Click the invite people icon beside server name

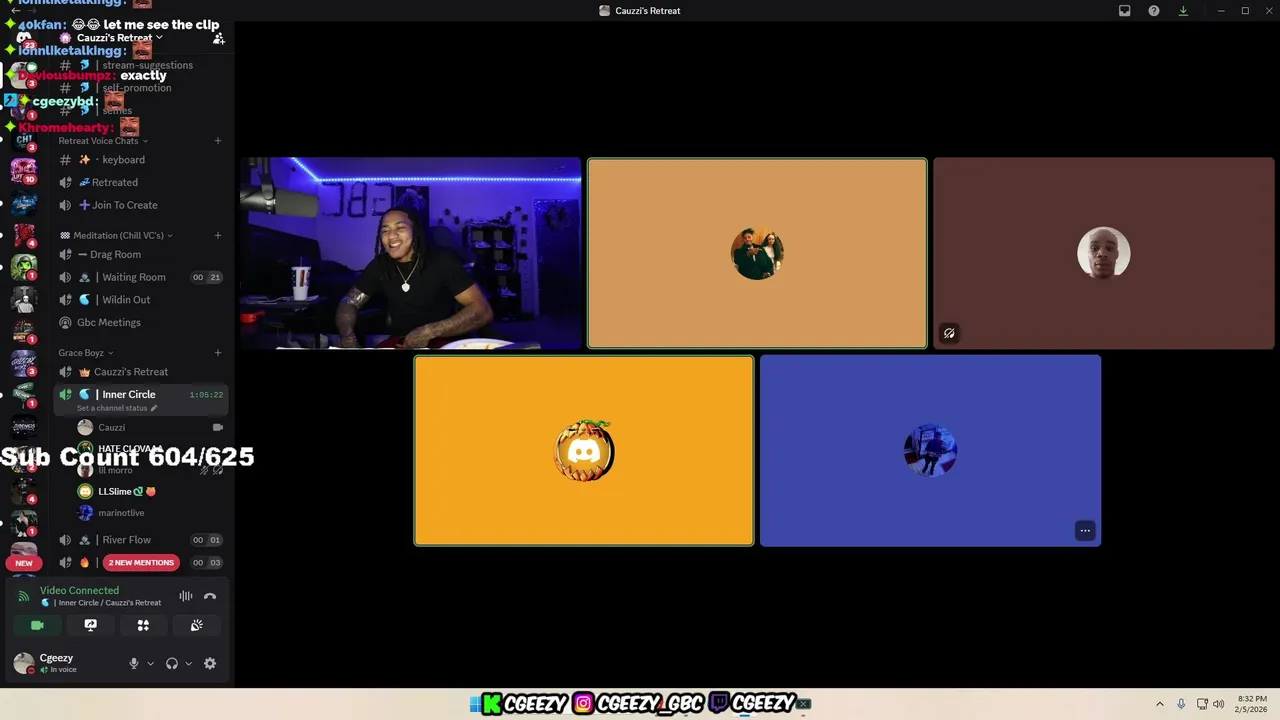(x=219, y=38)
